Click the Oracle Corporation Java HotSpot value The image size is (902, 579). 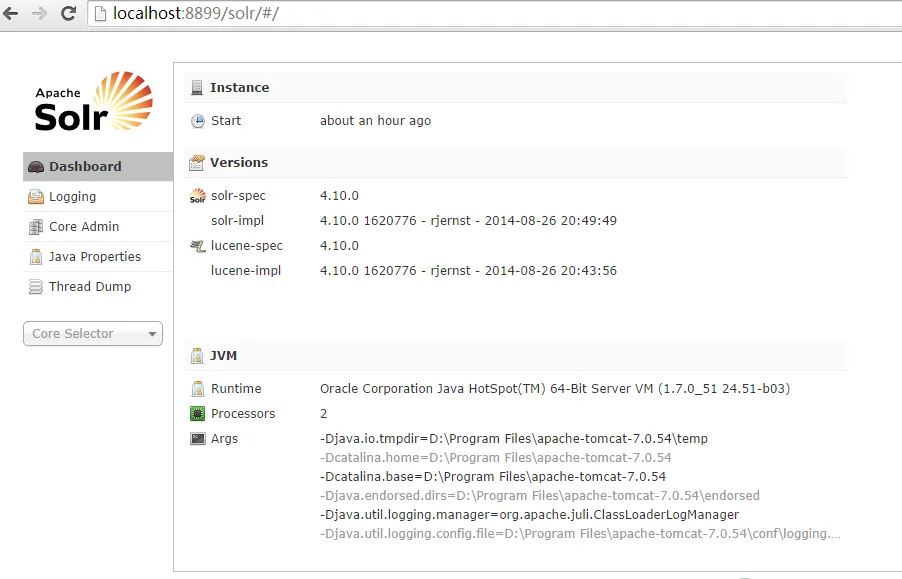[x=555, y=389]
